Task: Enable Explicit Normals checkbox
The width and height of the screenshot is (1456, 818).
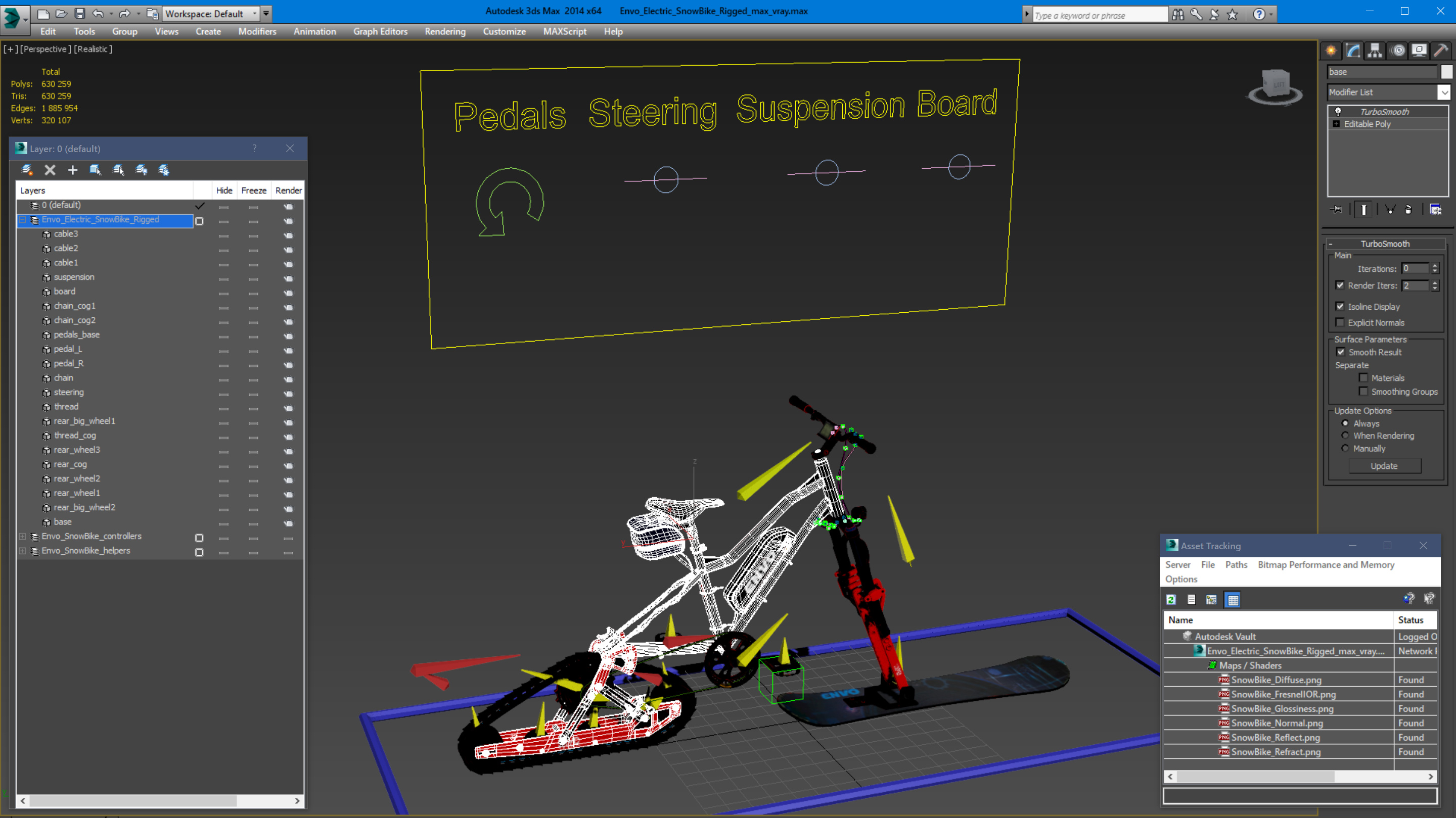Action: click(1340, 322)
